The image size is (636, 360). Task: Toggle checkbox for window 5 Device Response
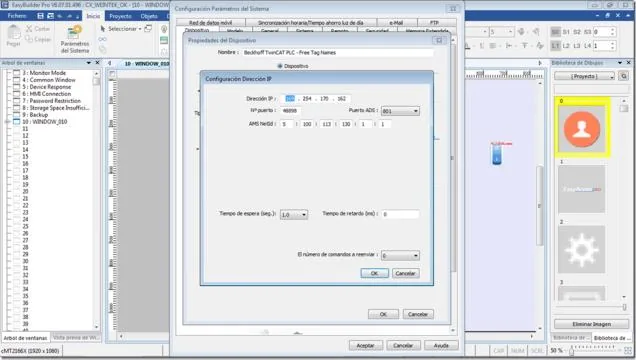tap(17, 87)
